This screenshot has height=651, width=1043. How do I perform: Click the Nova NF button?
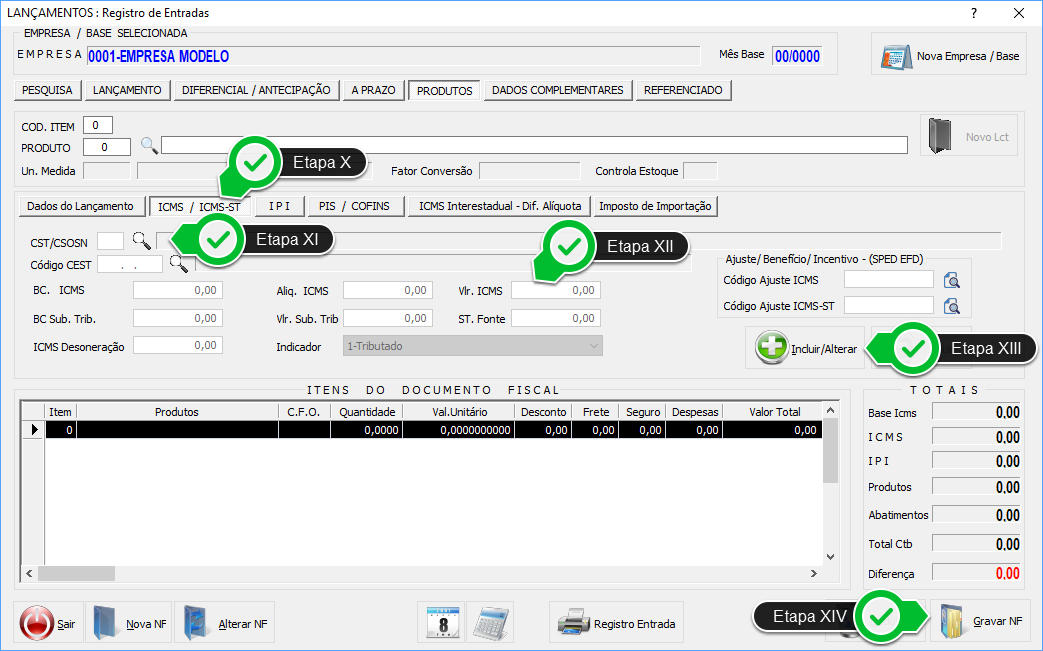click(129, 623)
